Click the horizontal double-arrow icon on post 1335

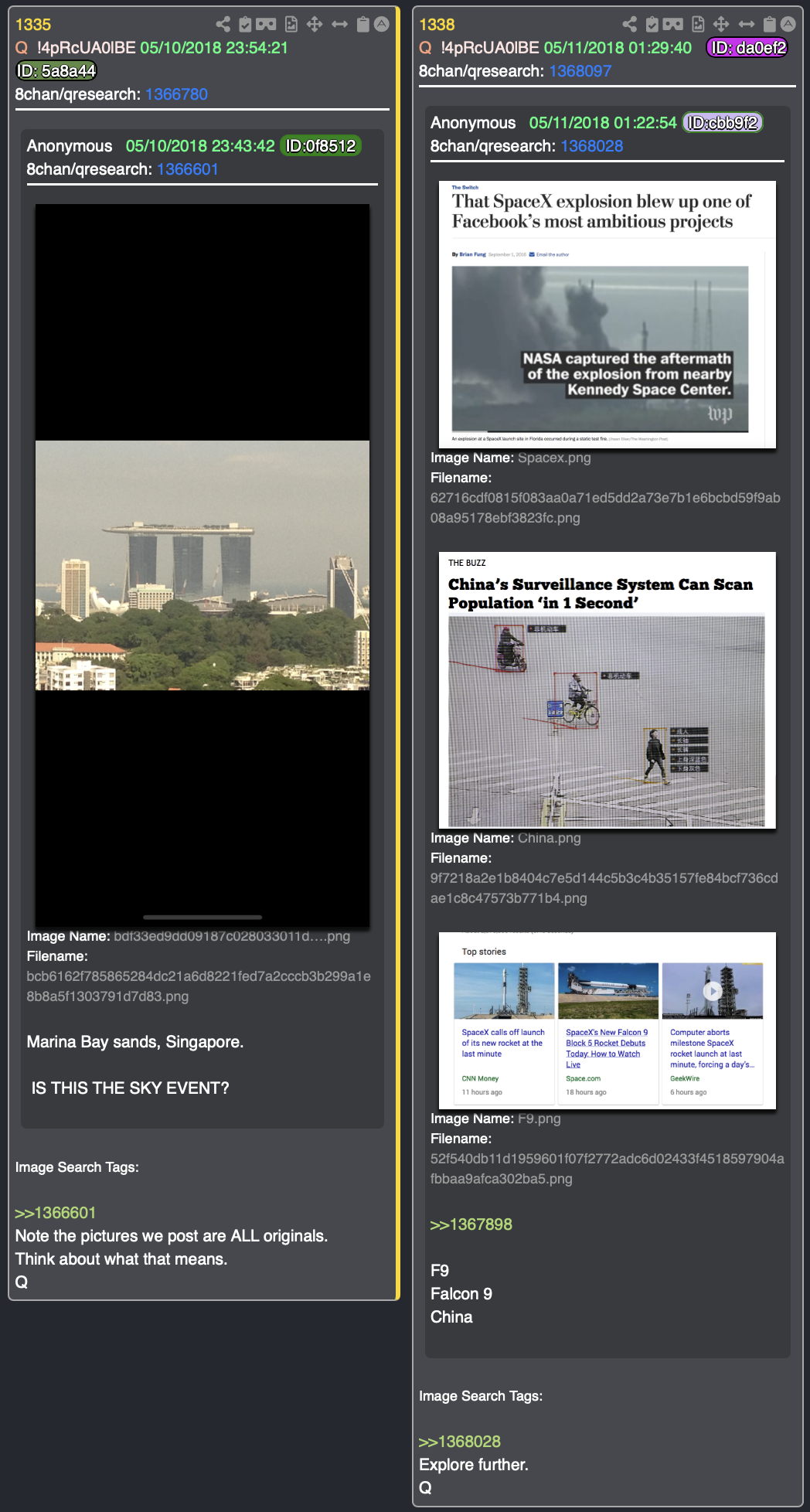point(339,25)
